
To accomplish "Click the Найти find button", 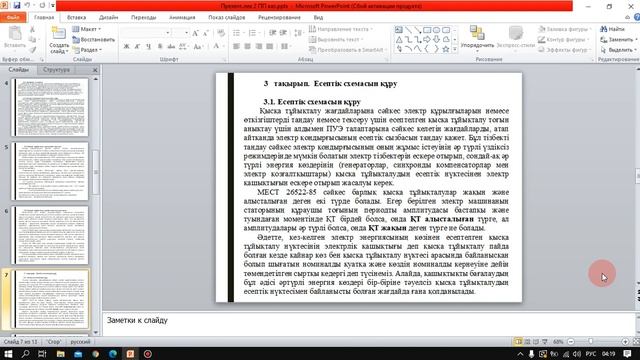I will coord(613,29).
